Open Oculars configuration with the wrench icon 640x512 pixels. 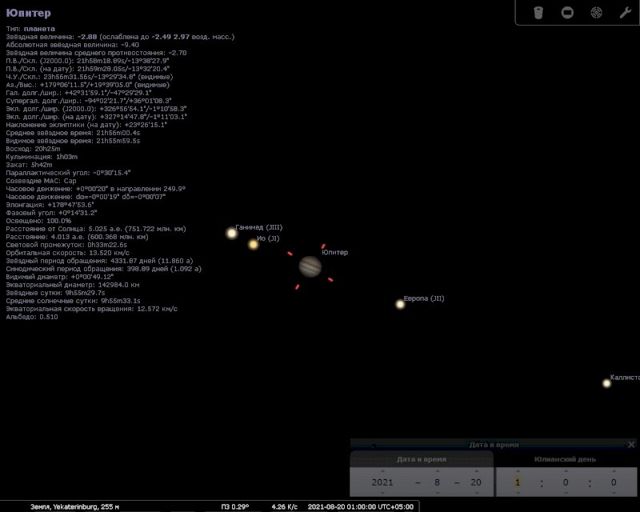pos(624,12)
